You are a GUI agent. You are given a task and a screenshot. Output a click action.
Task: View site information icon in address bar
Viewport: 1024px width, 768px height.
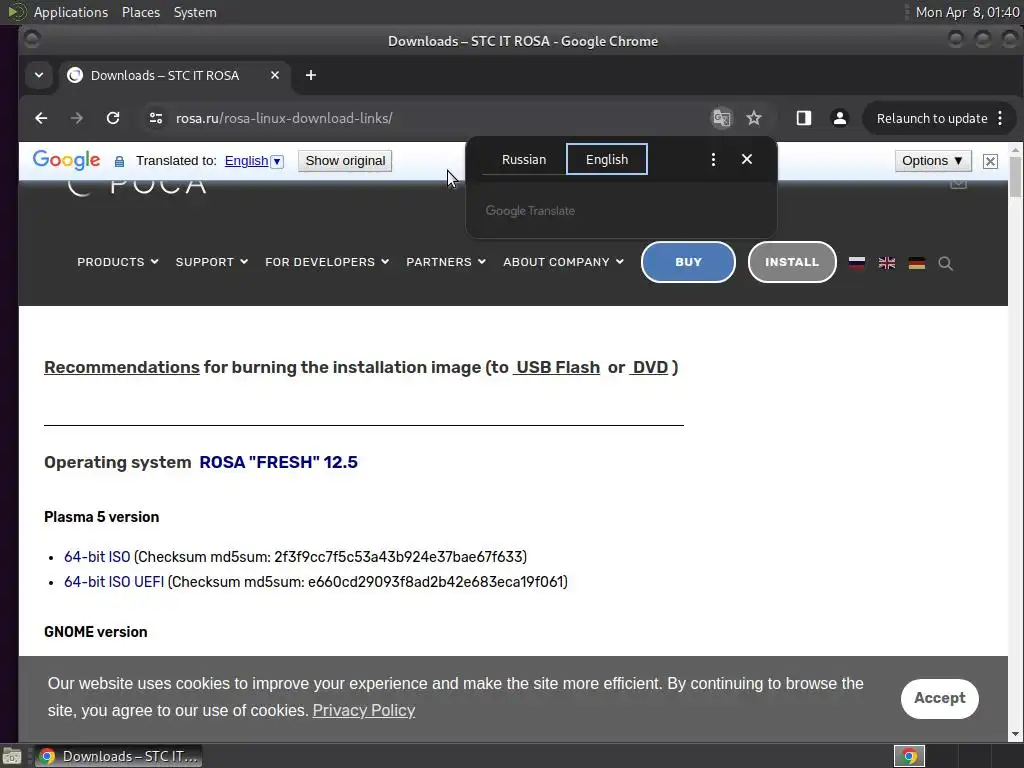155,118
